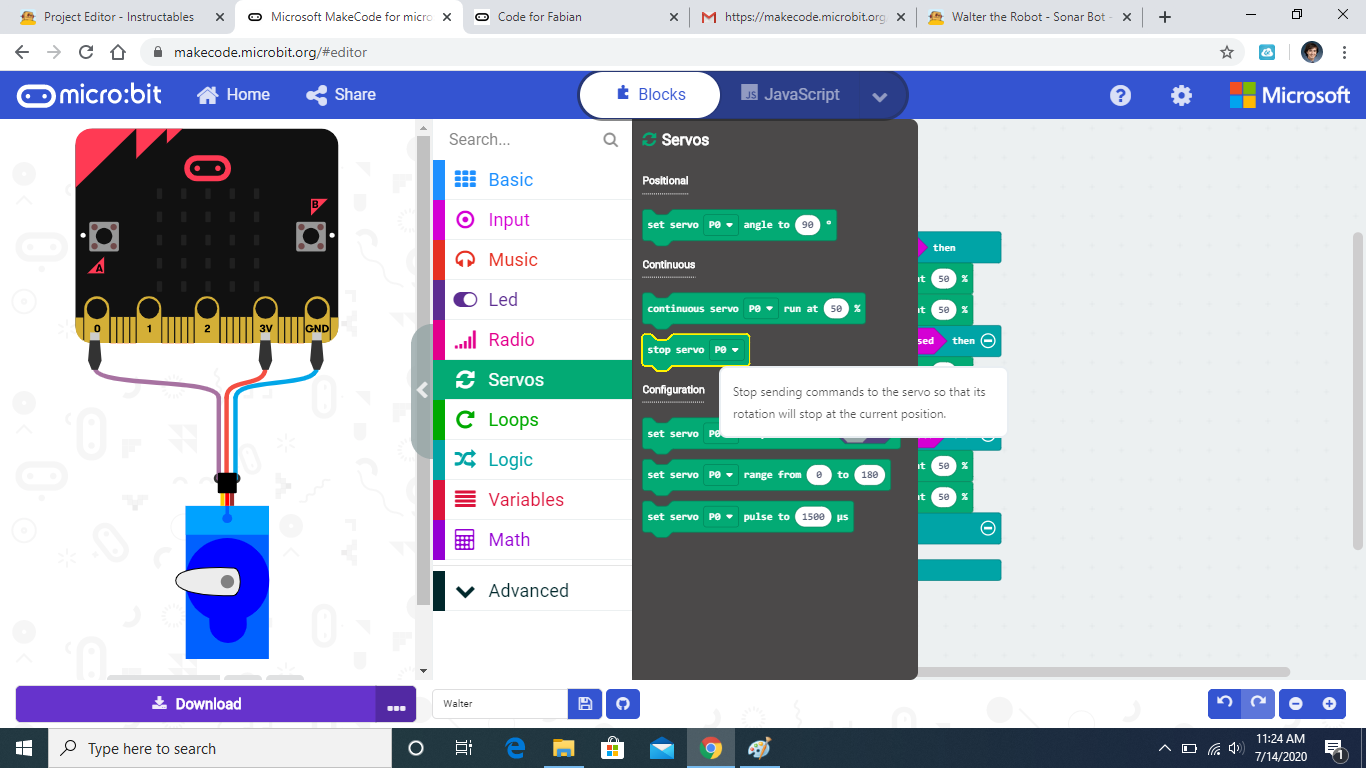Image resolution: width=1366 pixels, height=768 pixels.
Task: Switch to the Blocks editor view
Action: click(x=651, y=95)
